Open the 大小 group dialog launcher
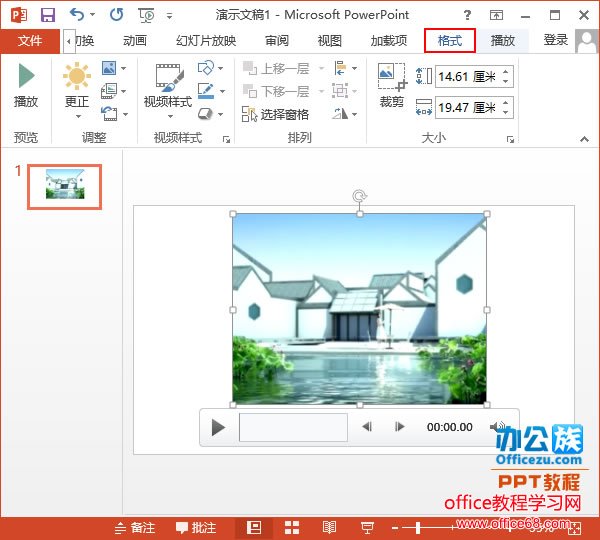Screen dimensions: 600x540 click(x=510, y=140)
